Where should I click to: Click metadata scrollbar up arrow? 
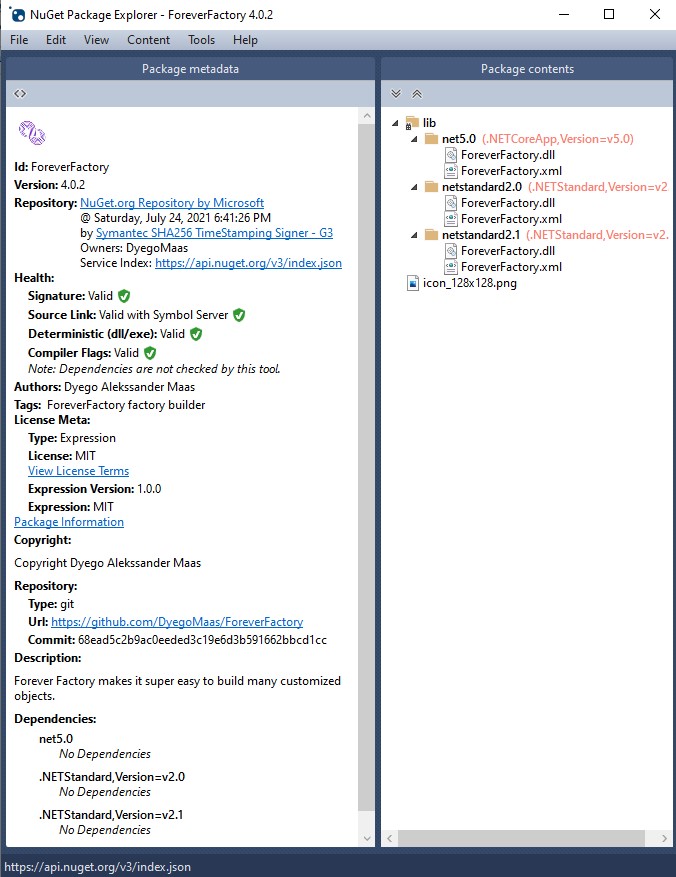click(367, 116)
